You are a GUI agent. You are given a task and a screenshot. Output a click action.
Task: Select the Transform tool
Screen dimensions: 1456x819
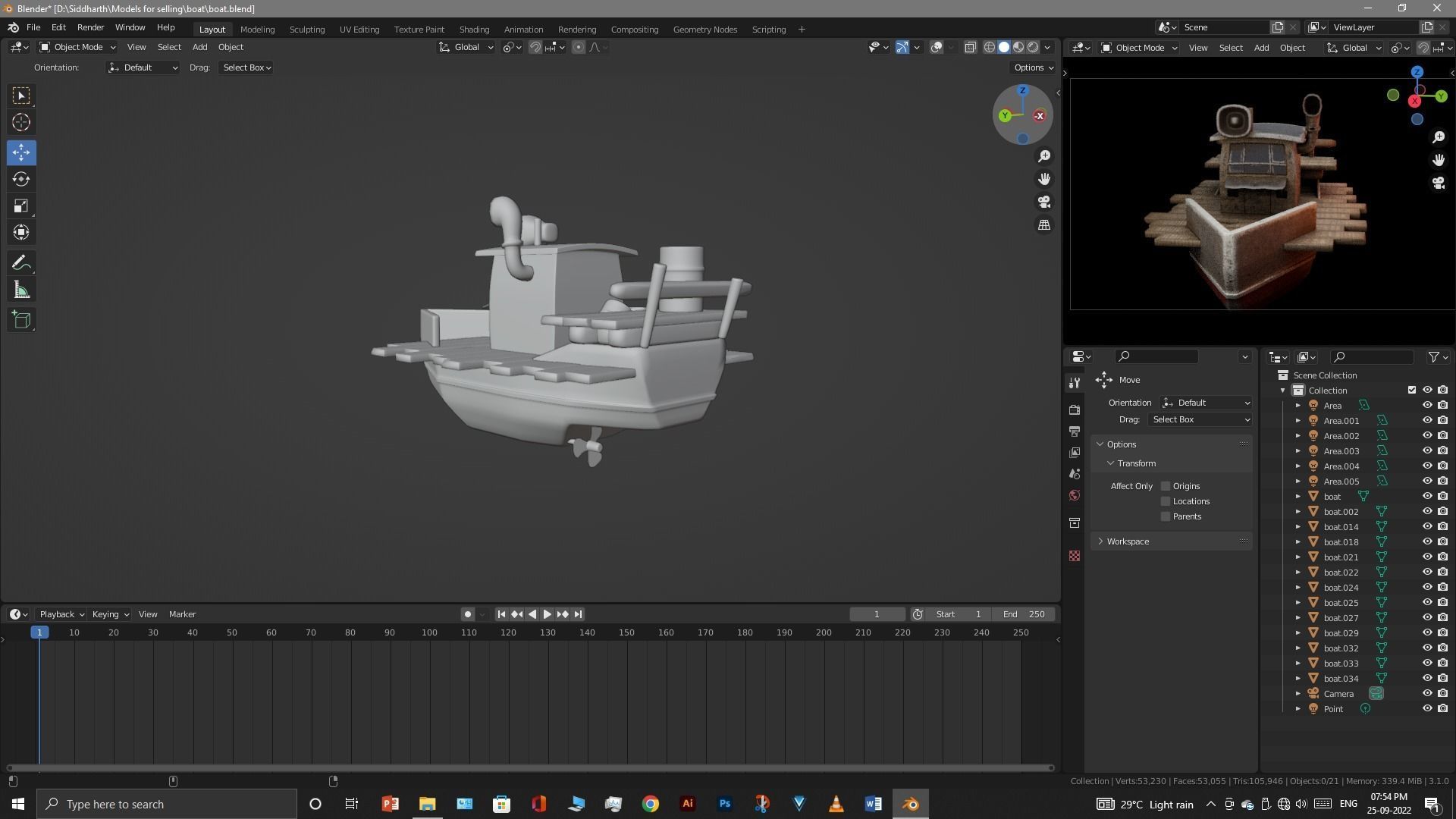(21, 232)
